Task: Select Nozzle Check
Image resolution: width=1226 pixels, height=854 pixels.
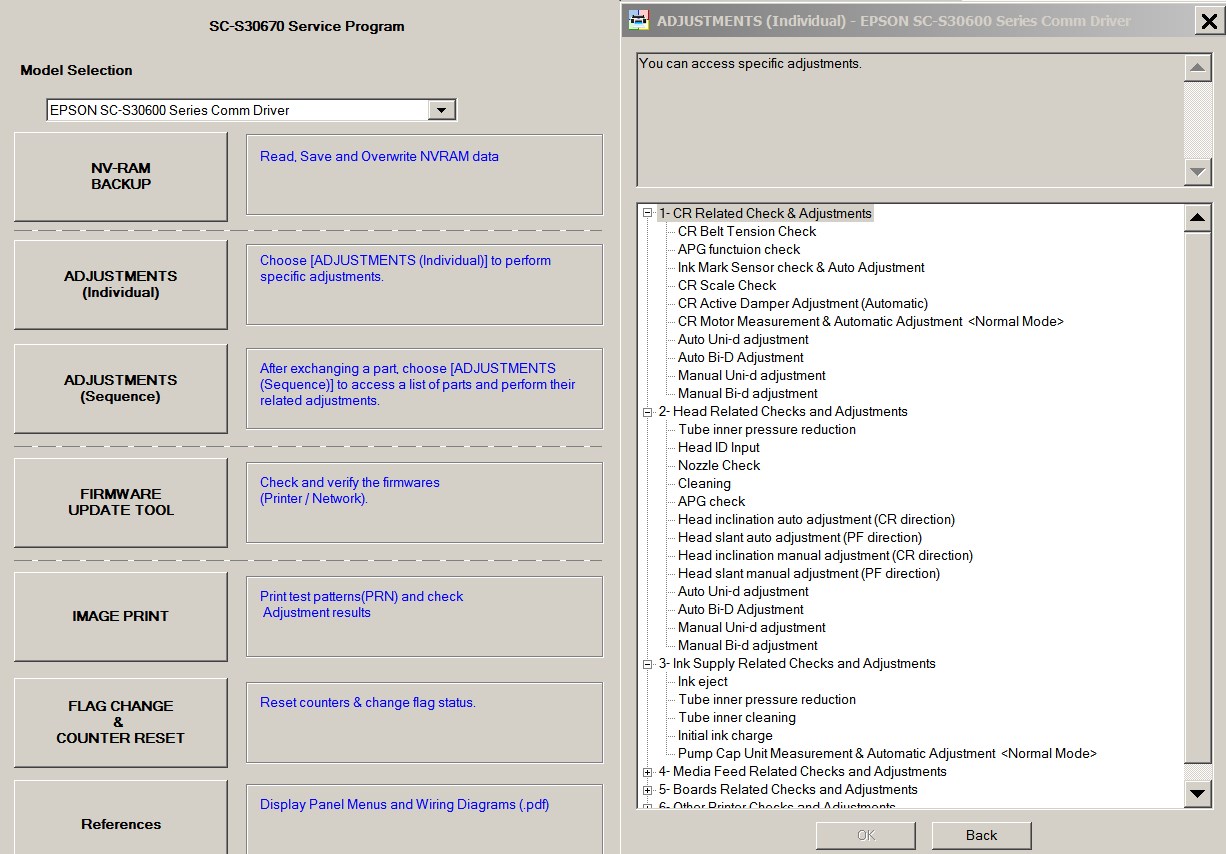Action: 719,465
